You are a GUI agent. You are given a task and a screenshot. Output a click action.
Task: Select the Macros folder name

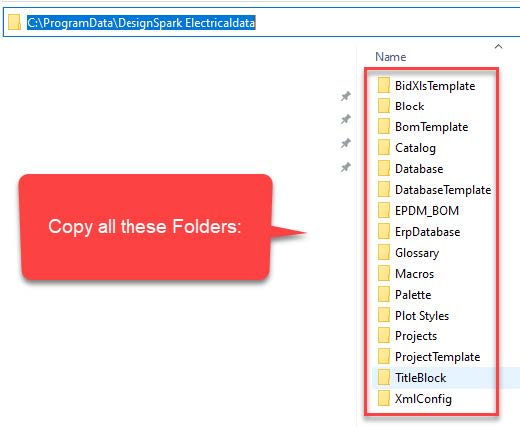(x=414, y=274)
